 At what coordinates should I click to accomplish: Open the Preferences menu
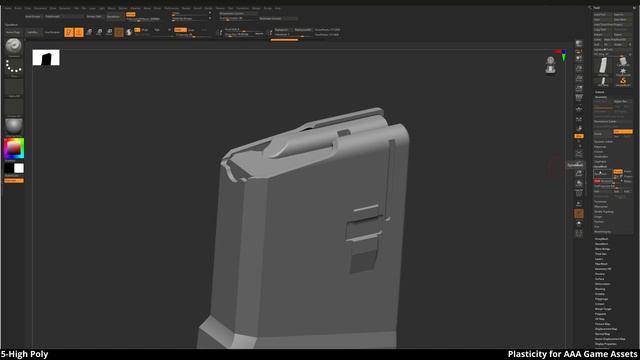click(171, 8)
